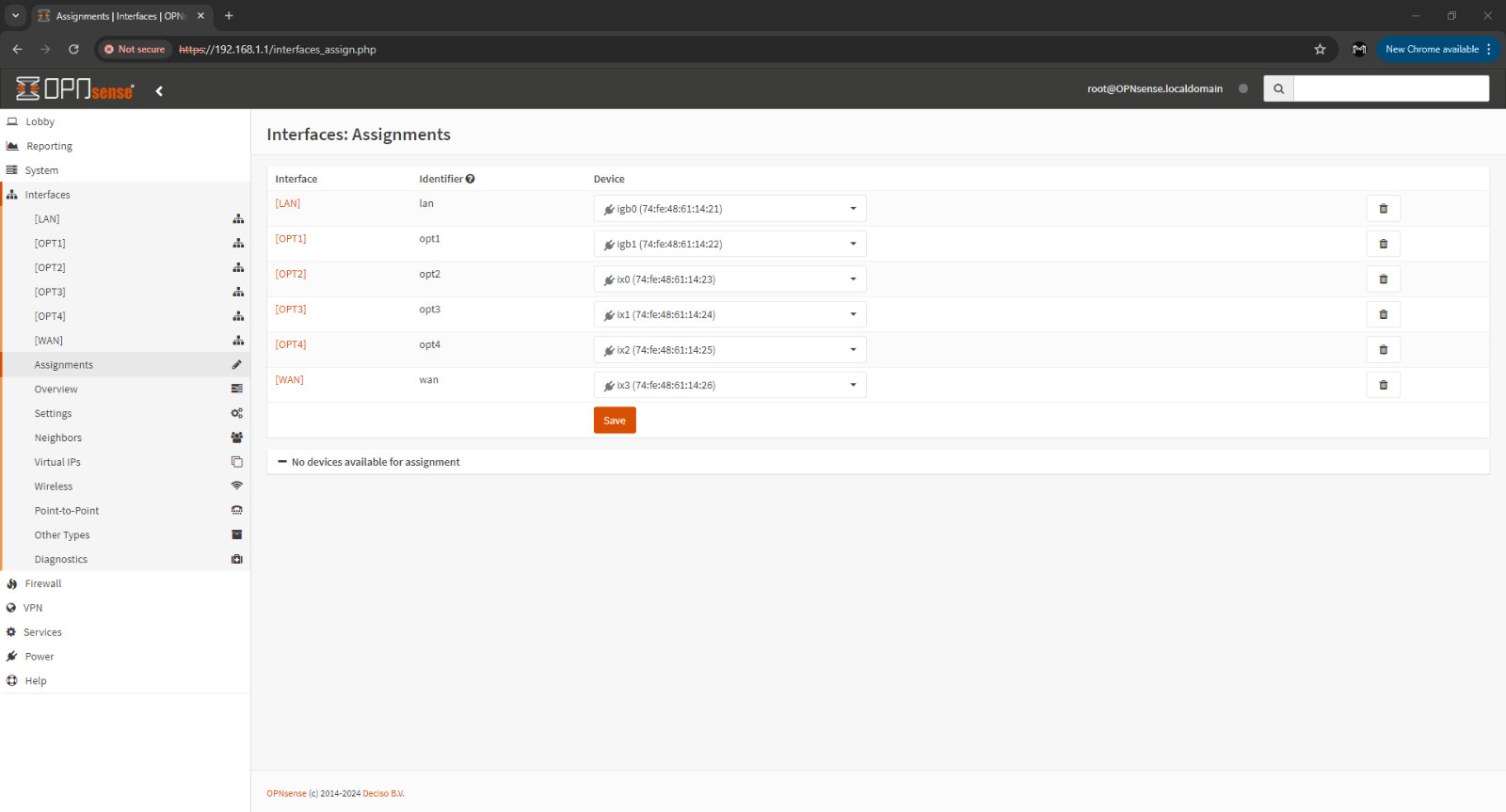Click the Overview list icon in sidebar
The height and width of the screenshot is (812, 1506).
point(237,389)
